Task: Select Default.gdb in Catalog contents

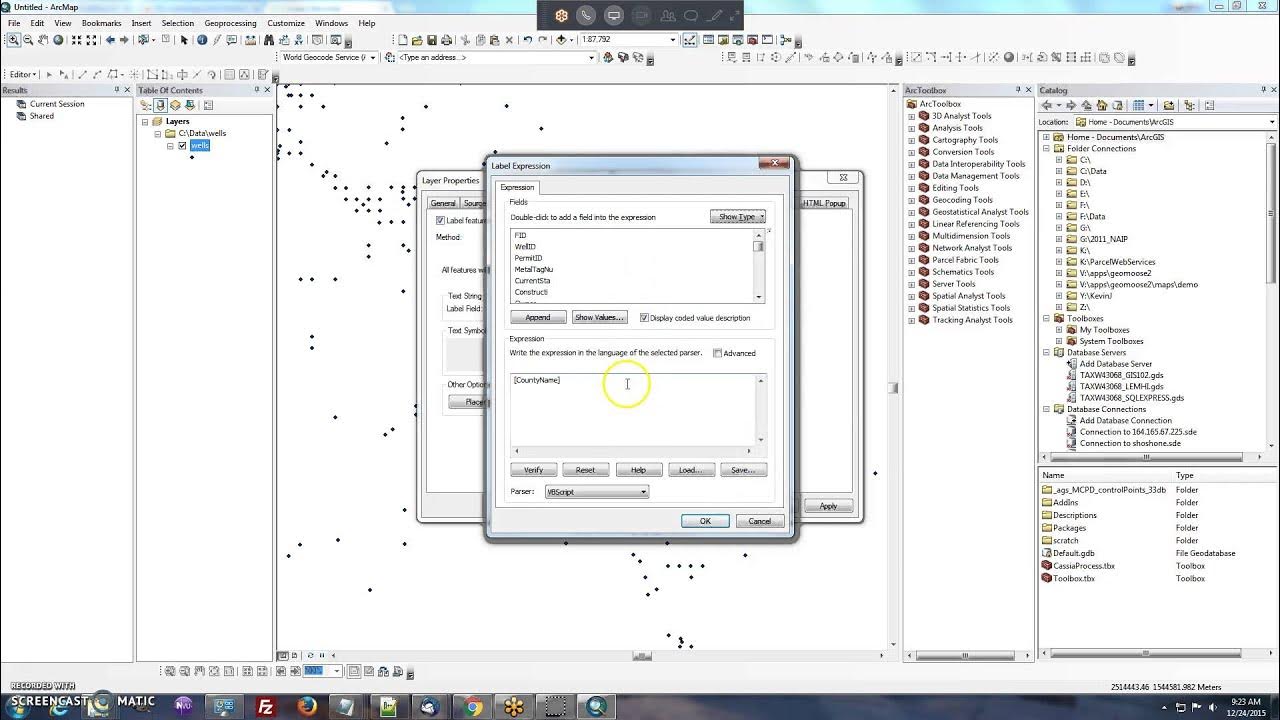Action: (x=1073, y=553)
